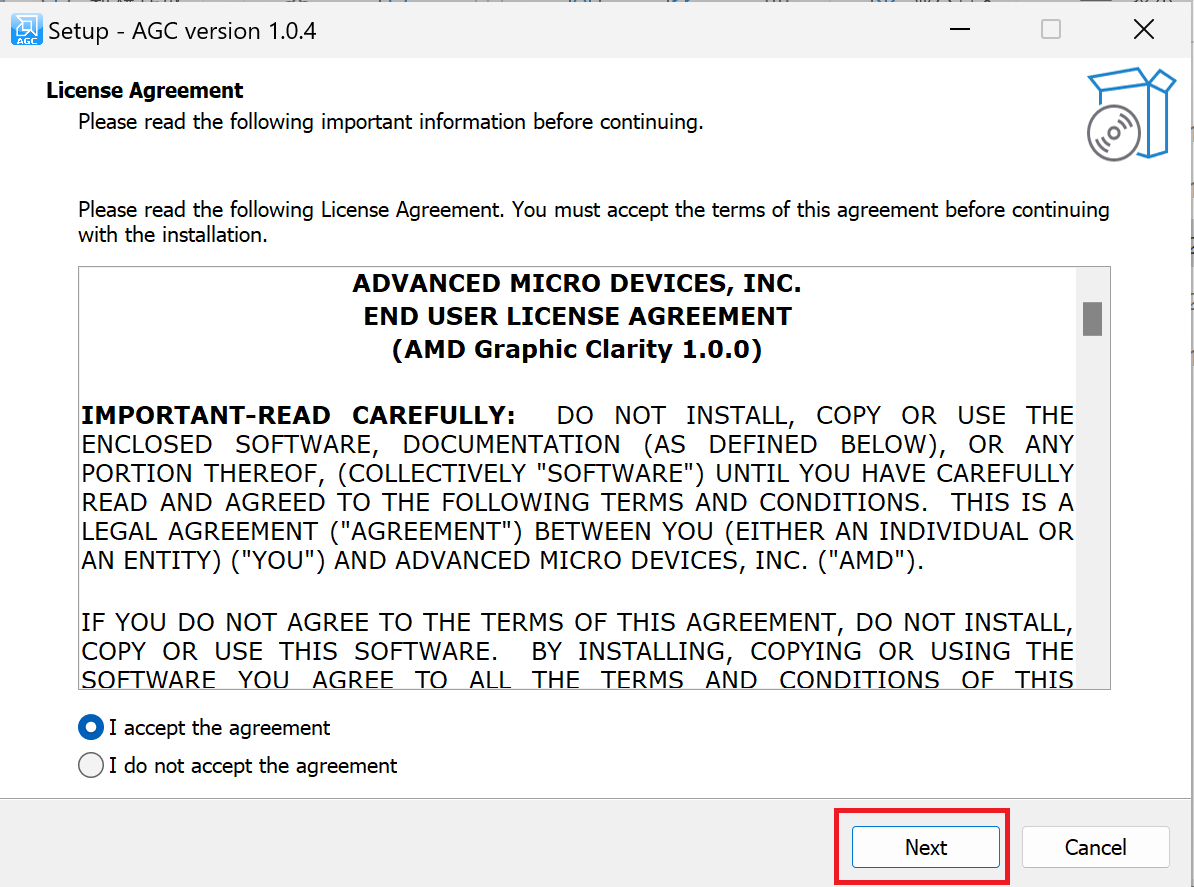Choose "I do not accept the agreement" option
The width and height of the screenshot is (1194, 887).
point(91,766)
